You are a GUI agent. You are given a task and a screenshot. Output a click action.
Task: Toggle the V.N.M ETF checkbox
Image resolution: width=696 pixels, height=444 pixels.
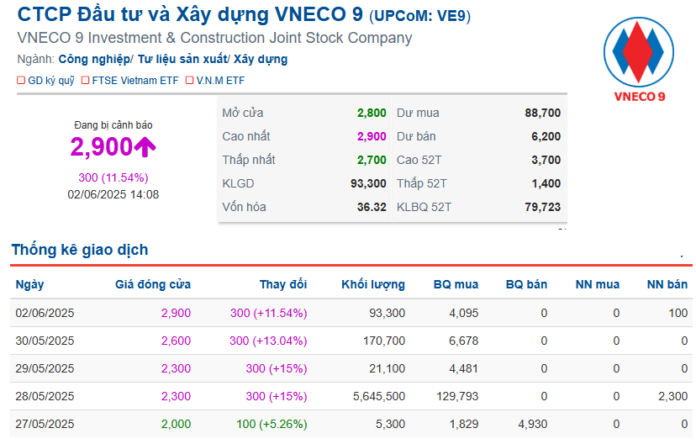190,80
